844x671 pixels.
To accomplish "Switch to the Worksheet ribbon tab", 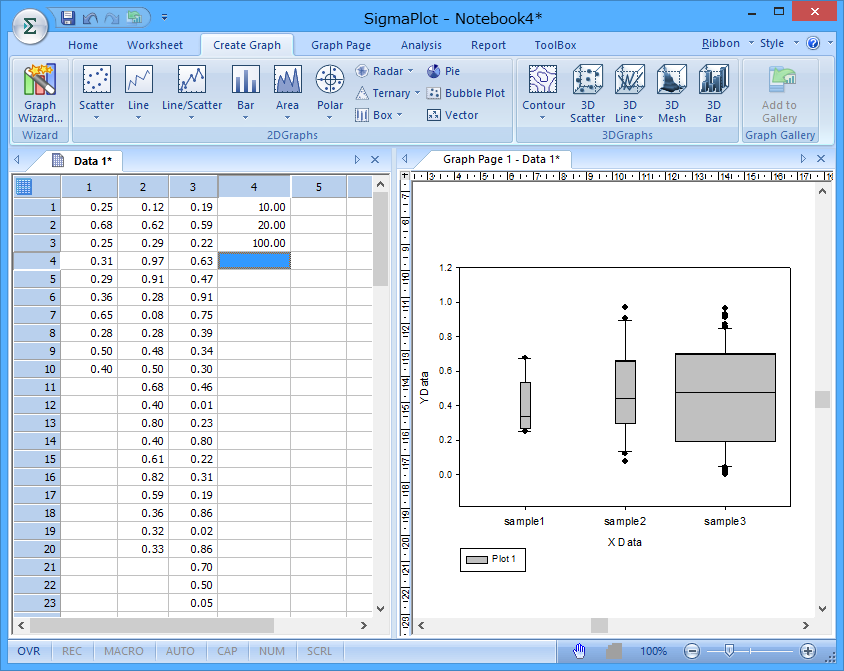I will (155, 45).
